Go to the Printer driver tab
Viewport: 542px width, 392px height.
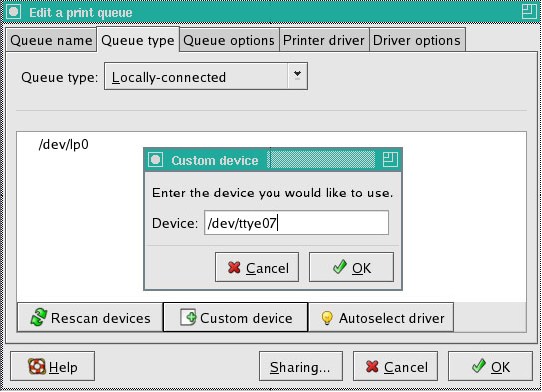tap(324, 40)
